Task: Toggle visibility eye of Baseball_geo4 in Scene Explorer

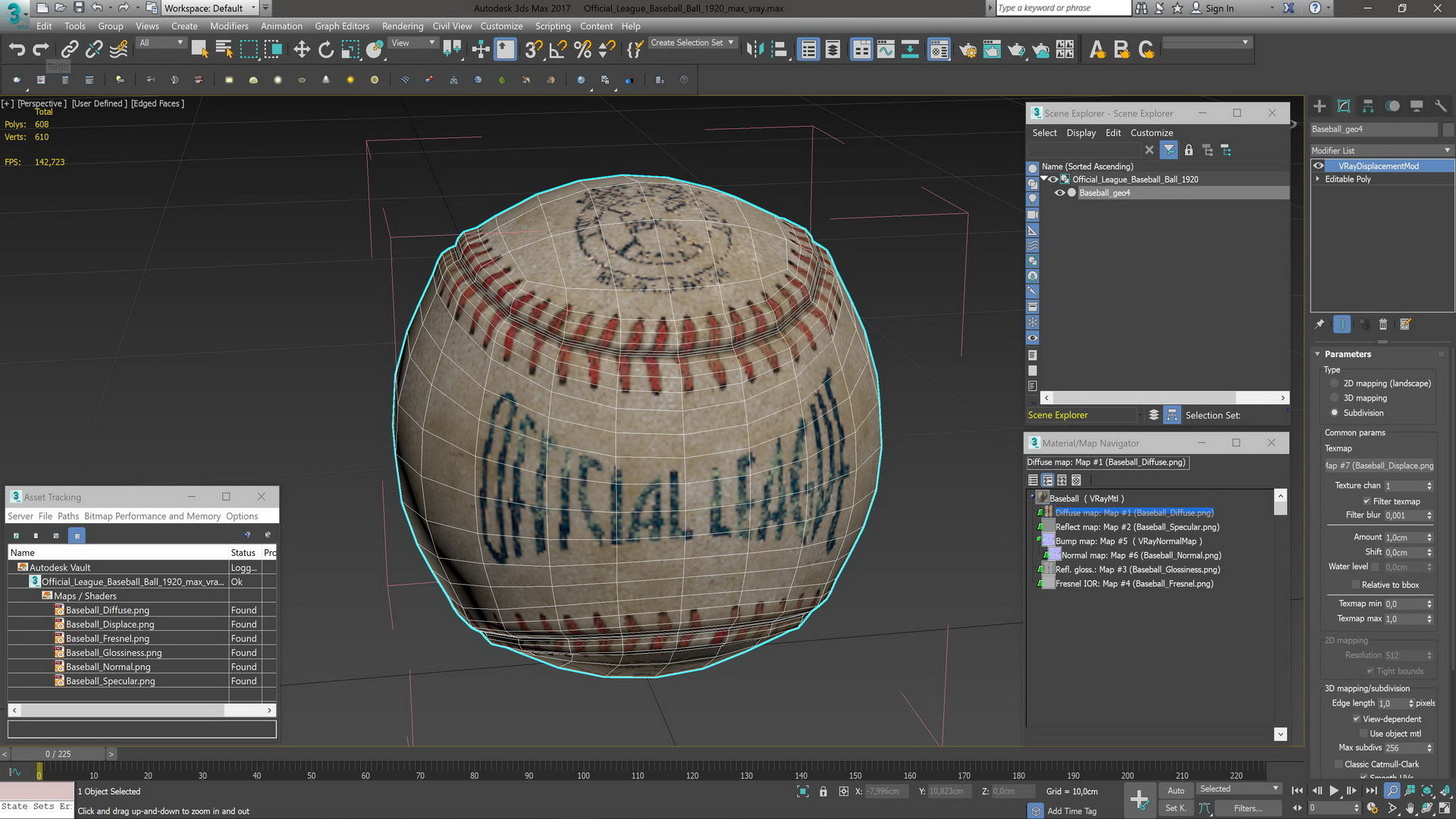Action: [x=1059, y=193]
